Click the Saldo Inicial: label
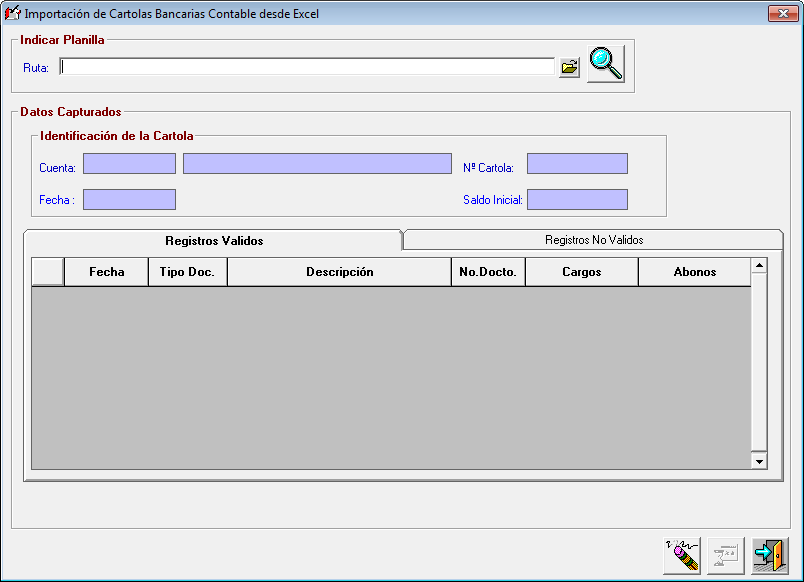804x582 pixels. click(493, 200)
